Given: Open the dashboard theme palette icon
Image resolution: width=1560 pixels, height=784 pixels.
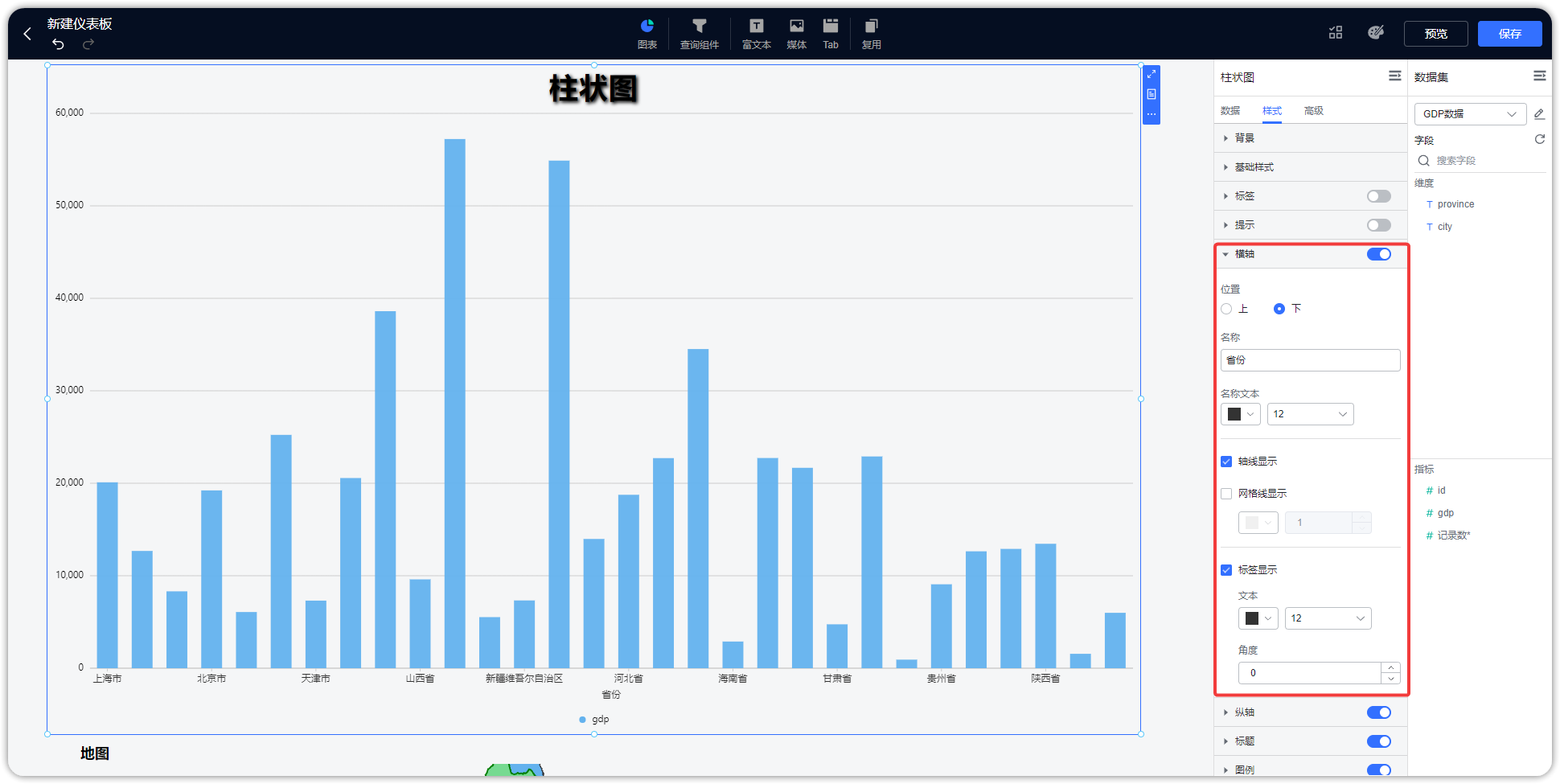Looking at the screenshot, I should tap(1376, 33).
